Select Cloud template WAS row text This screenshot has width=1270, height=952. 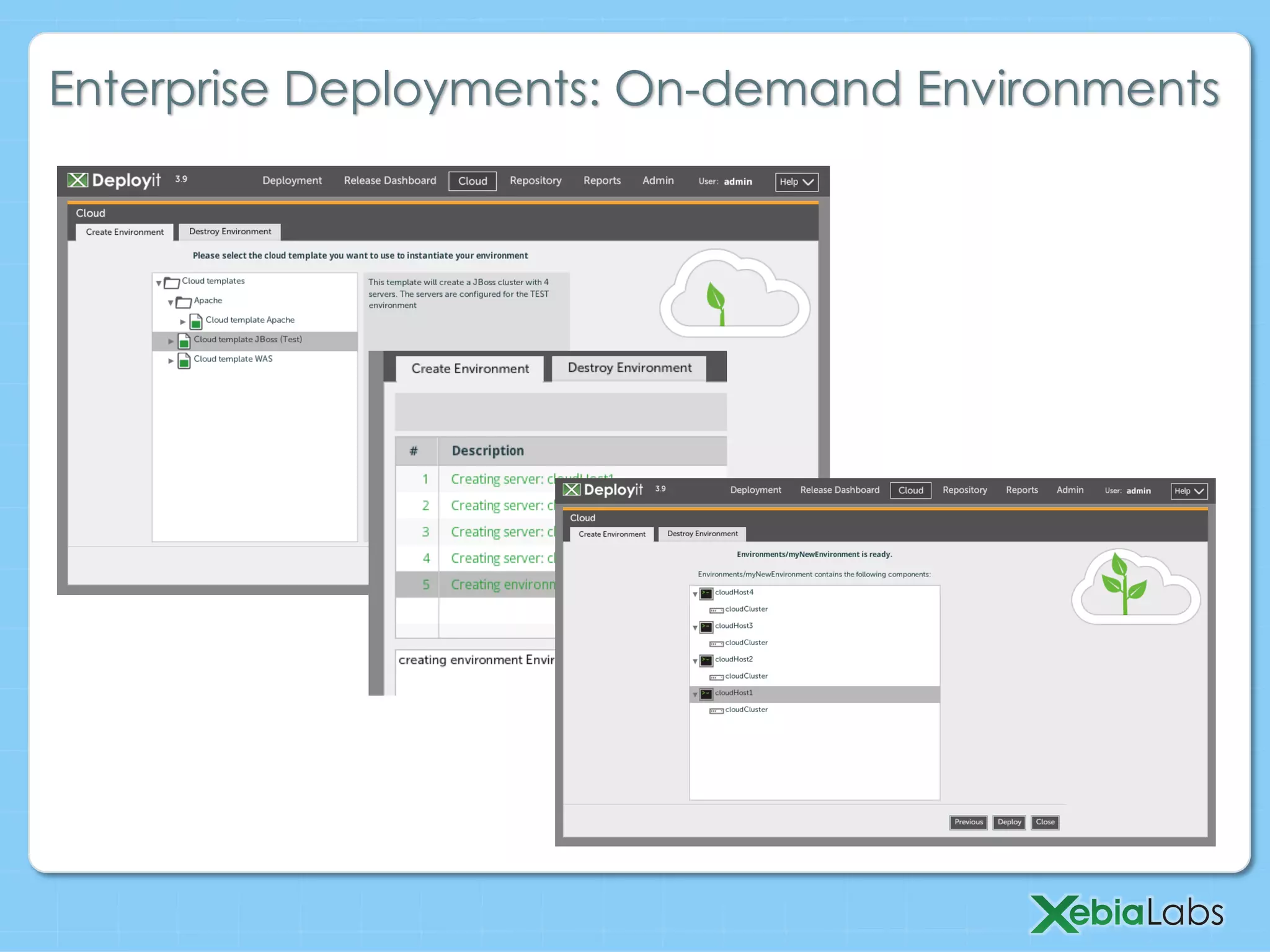coord(233,359)
